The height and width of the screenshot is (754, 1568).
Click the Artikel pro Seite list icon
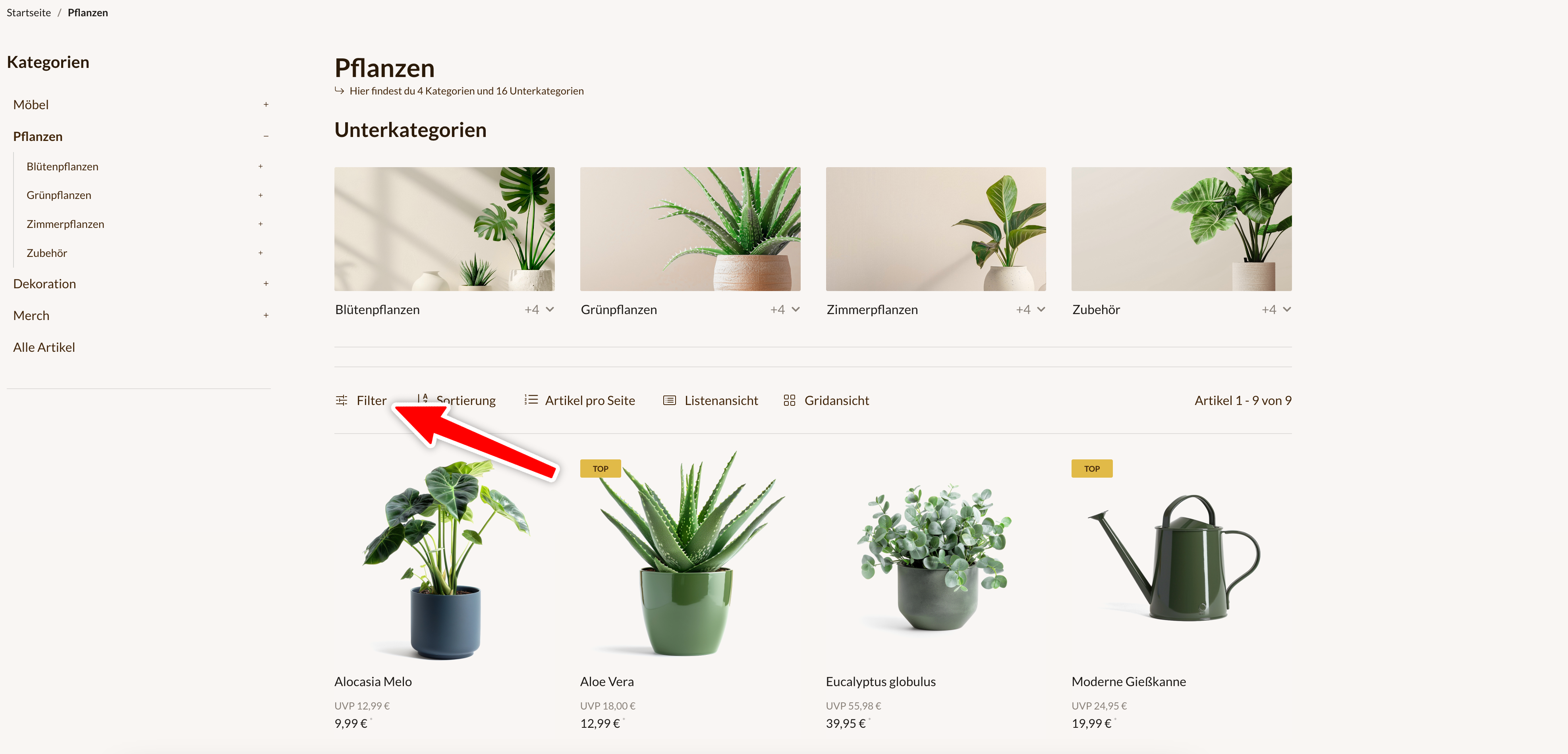[531, 400]
